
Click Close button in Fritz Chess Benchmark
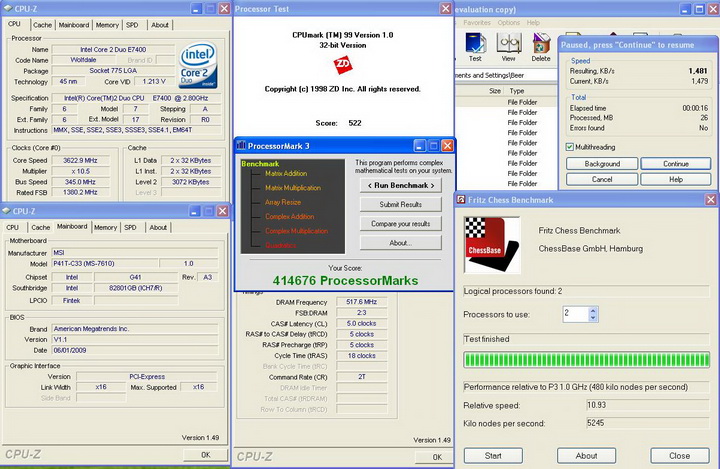point(680,456)
